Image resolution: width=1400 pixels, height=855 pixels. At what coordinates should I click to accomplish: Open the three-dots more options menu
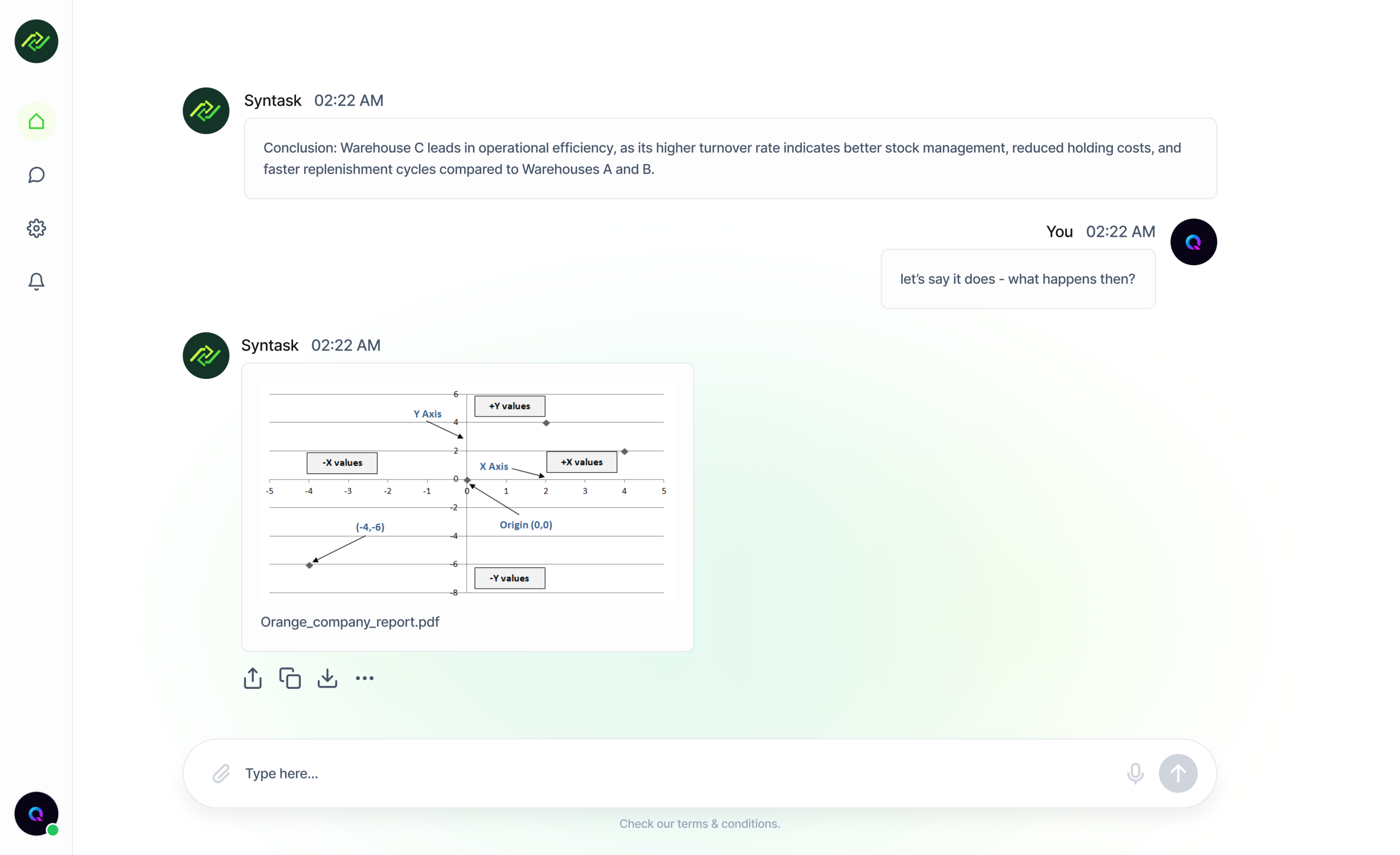[x=365, y=678]
